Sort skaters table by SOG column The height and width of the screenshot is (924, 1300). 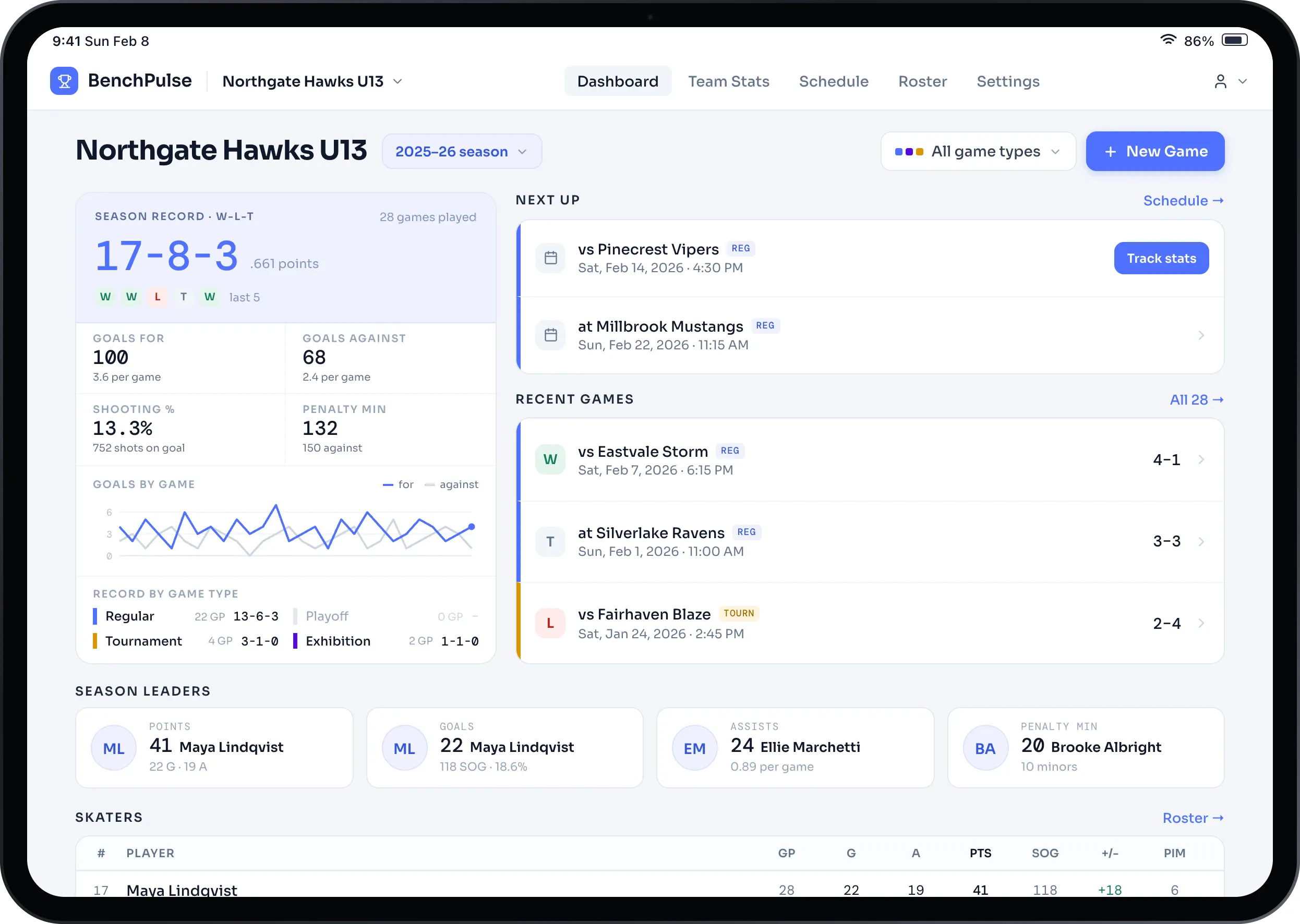pos(1045,854)
